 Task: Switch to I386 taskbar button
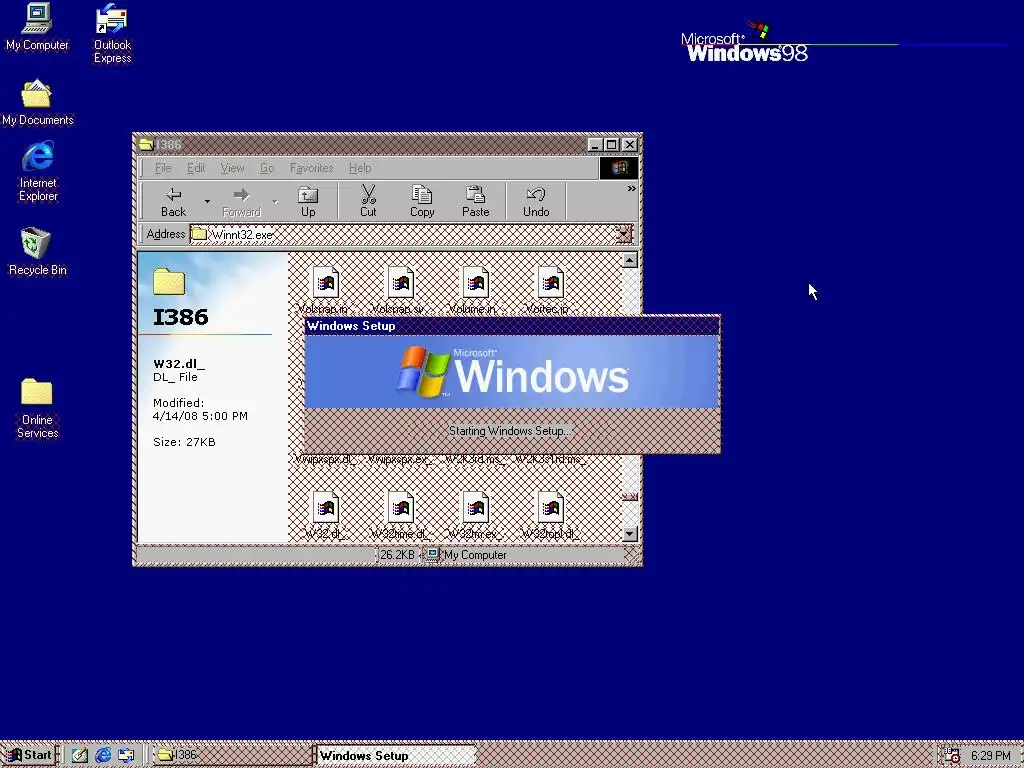(x=232, y=755)
